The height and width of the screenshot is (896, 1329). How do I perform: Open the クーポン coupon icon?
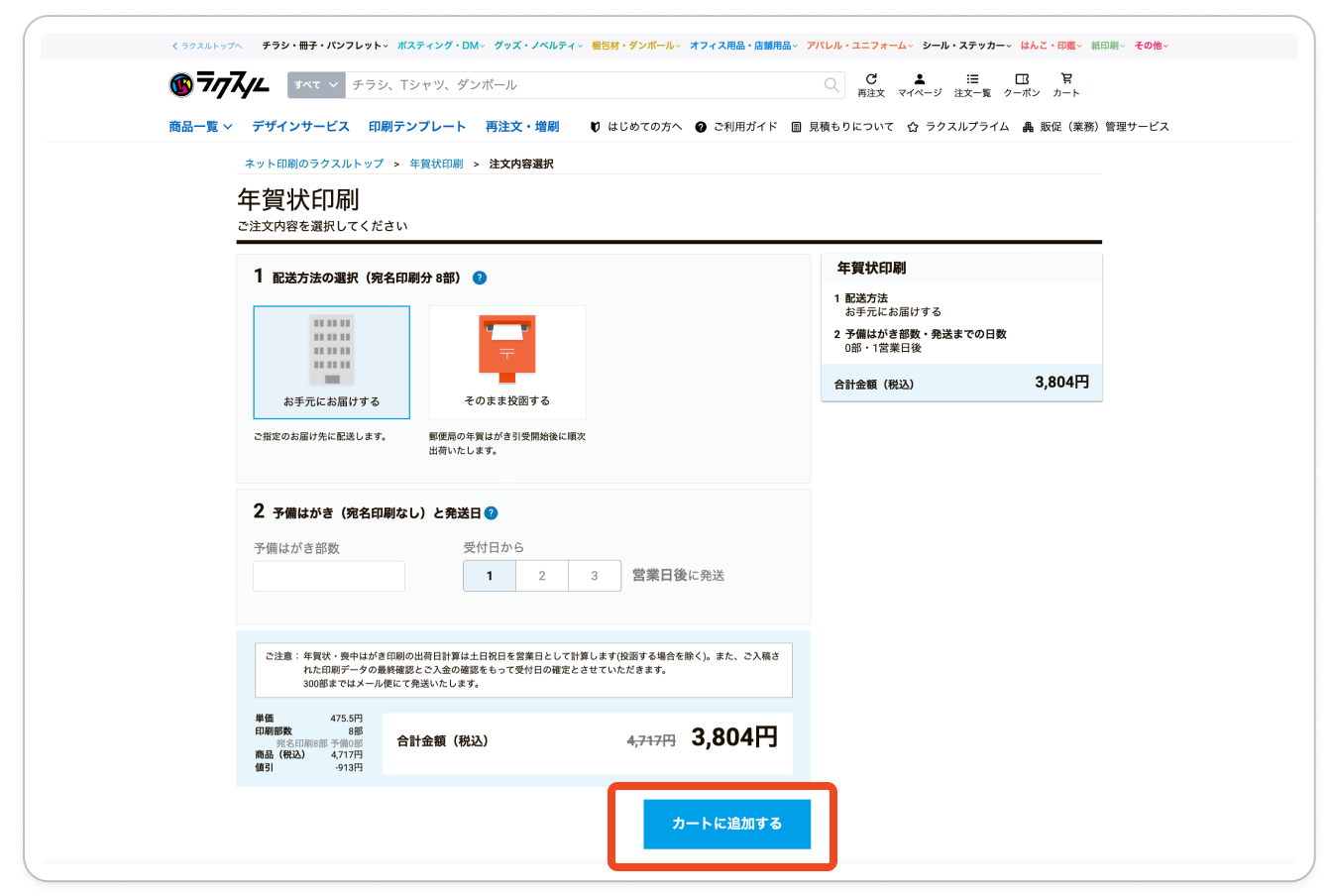point(1022,84)
